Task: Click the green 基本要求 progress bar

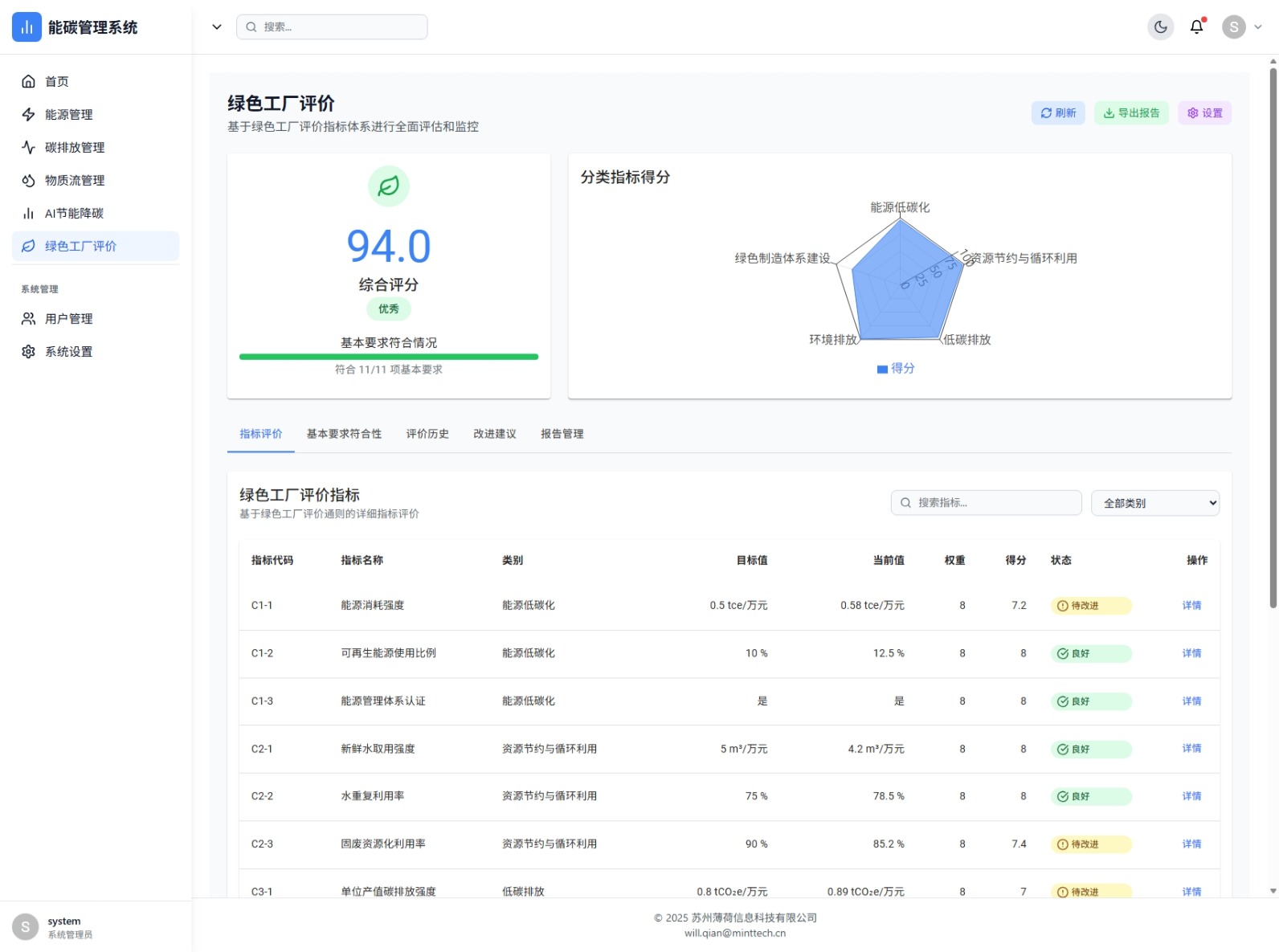Action: [389, 357]
